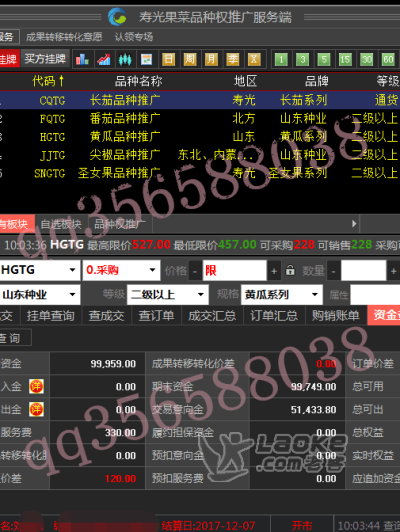Click the 地区 column header
Viewport: 400px width, 532px height.
[x=245, y=81]
